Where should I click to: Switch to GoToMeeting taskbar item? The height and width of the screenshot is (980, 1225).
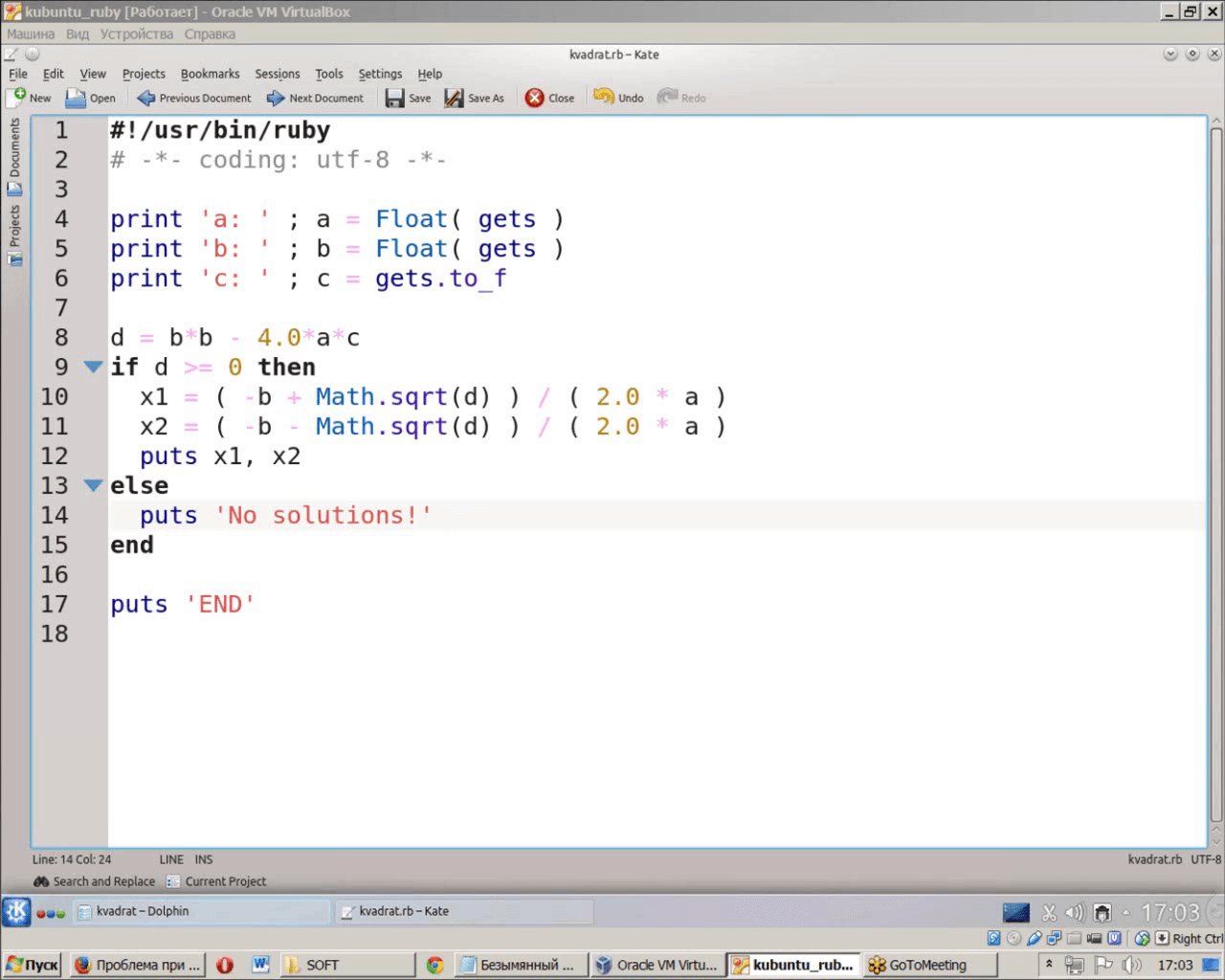[x=929, y=965]
